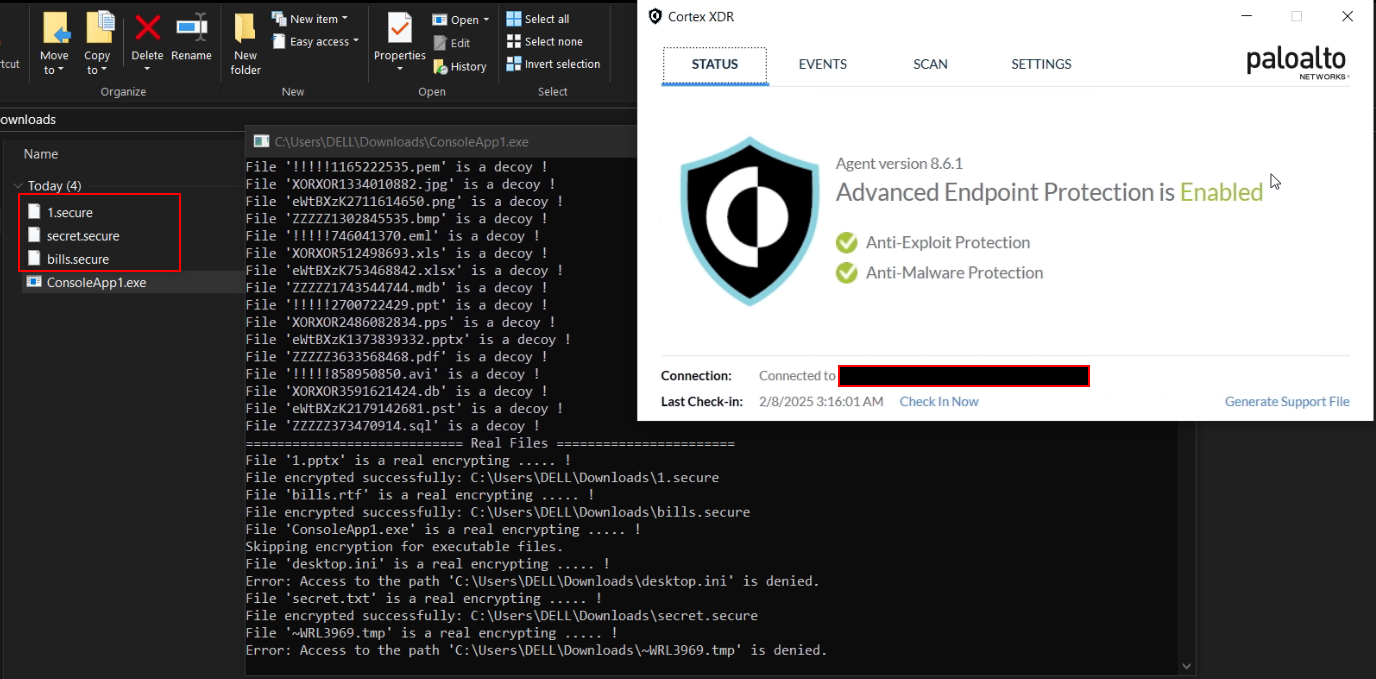Click the red Delete icon
1376x679 pixels.
coord(147,27)
